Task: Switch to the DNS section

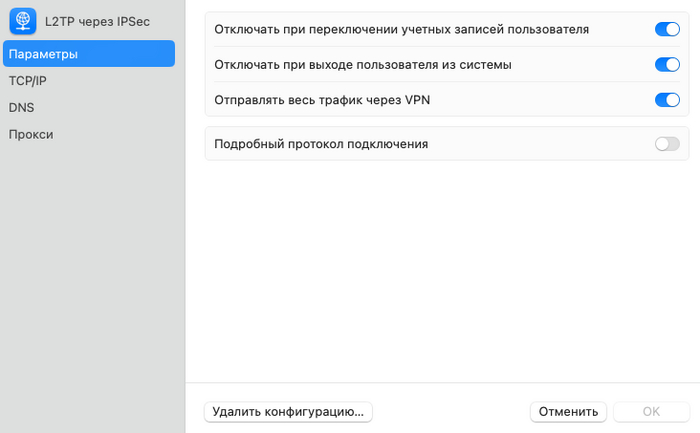Action: pyautogui.click(x=21, y=107)
